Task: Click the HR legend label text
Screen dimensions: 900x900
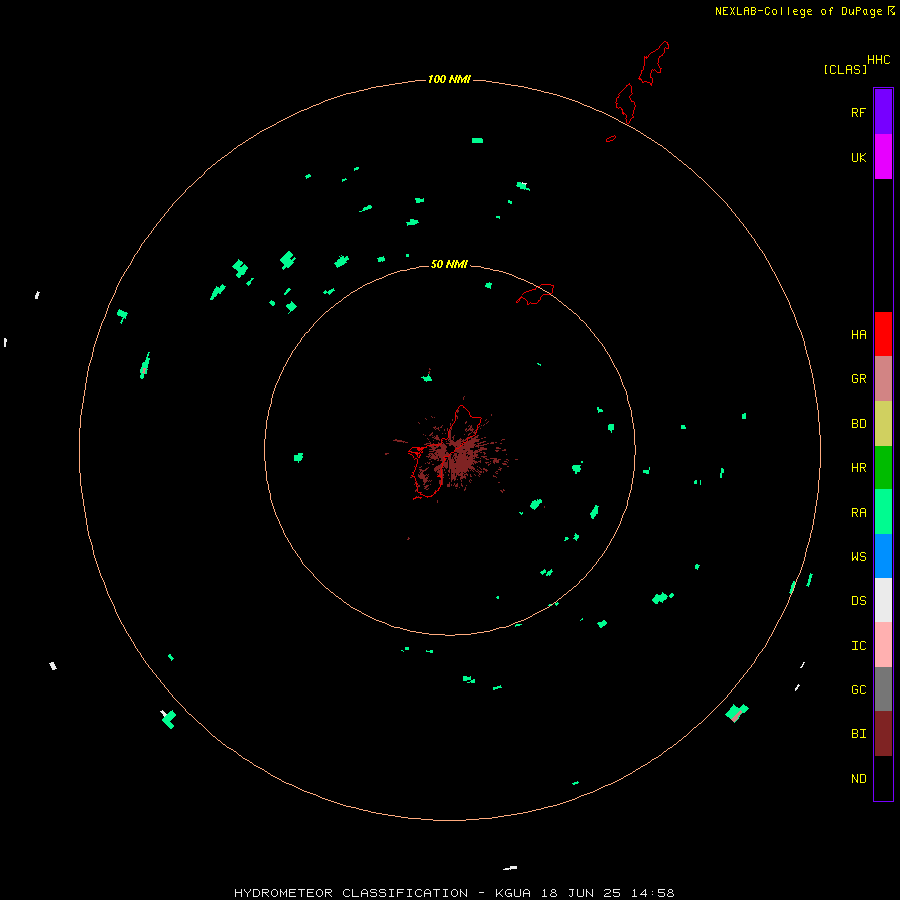Action: [858, 468]
